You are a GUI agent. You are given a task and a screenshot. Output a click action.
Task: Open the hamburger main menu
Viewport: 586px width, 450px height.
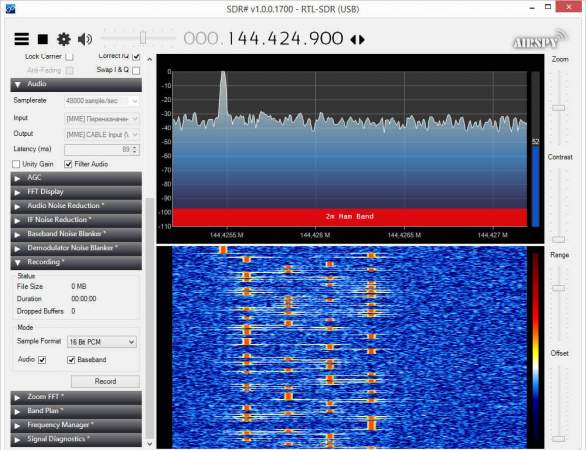click(x=22, y=39)
